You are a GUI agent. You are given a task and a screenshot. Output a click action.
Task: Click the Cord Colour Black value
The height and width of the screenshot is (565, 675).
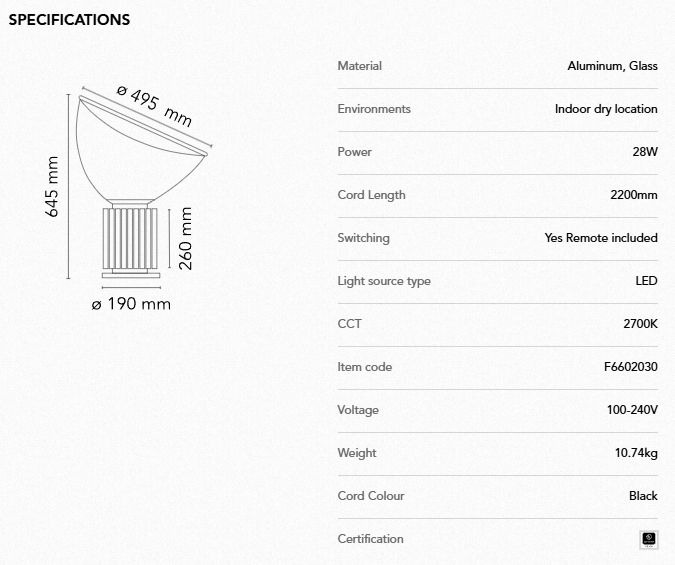tap(643, 496)
